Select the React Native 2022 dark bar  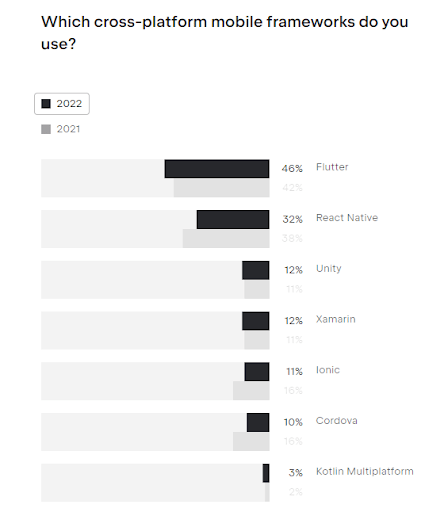(233, 219)
